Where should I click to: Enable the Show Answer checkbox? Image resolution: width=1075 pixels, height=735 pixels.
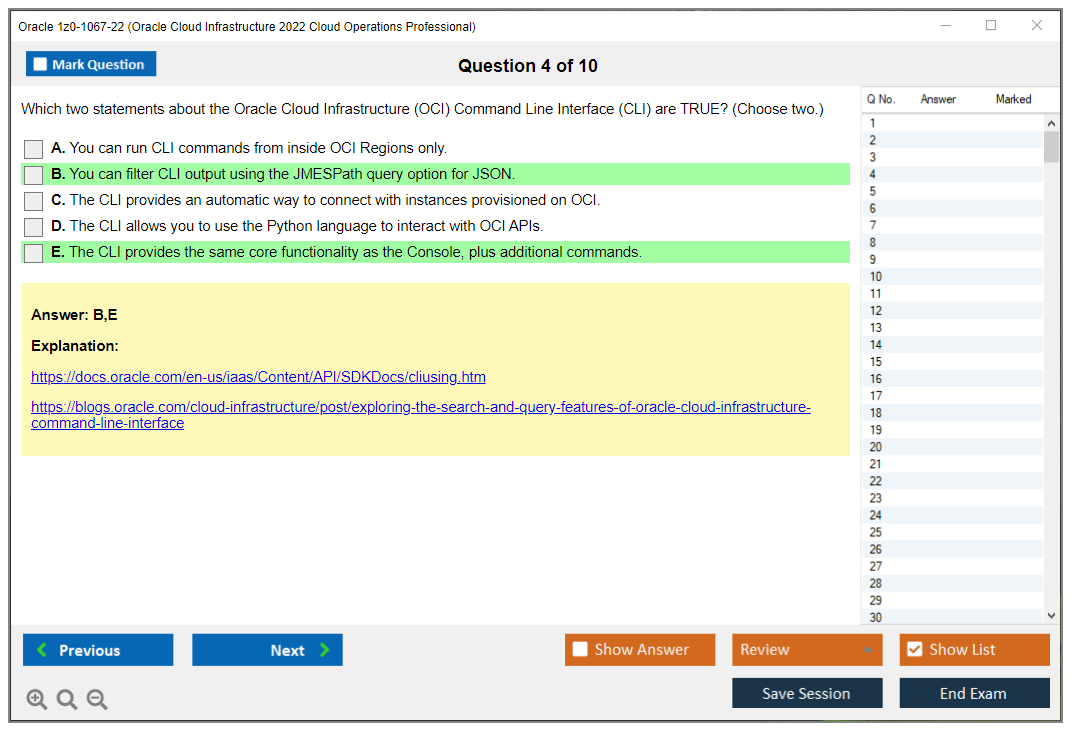tap(580, 649)
